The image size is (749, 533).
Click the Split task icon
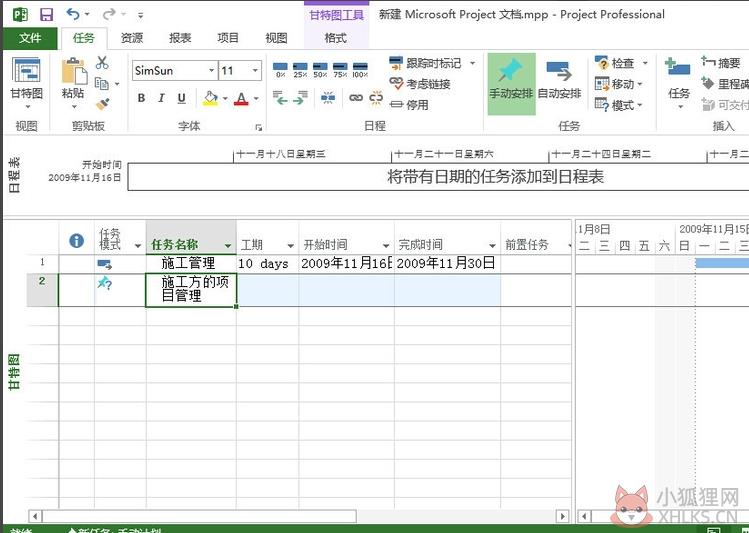point(328,98)
